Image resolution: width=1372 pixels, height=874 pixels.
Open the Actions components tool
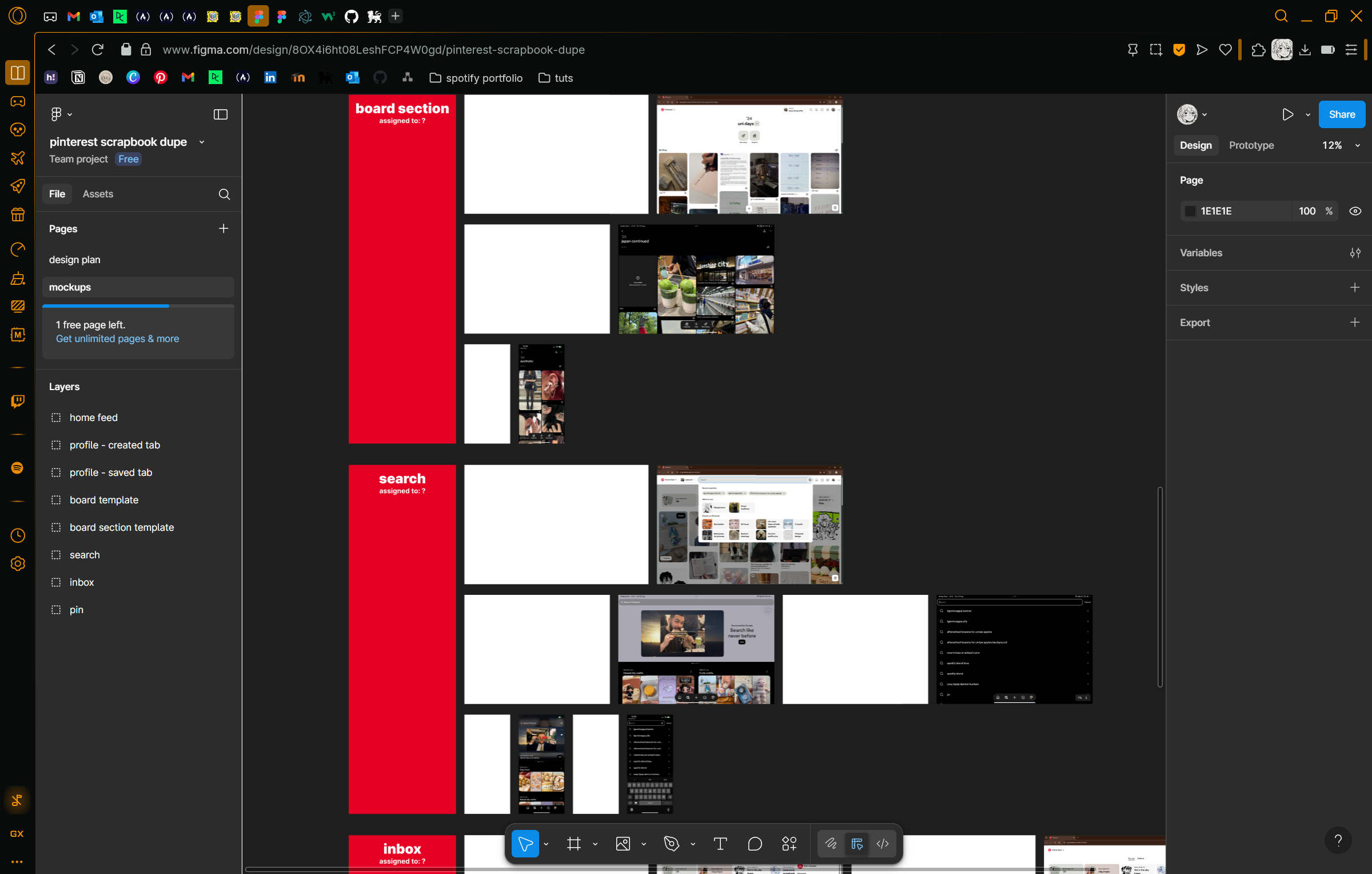[x=789, y=844]
